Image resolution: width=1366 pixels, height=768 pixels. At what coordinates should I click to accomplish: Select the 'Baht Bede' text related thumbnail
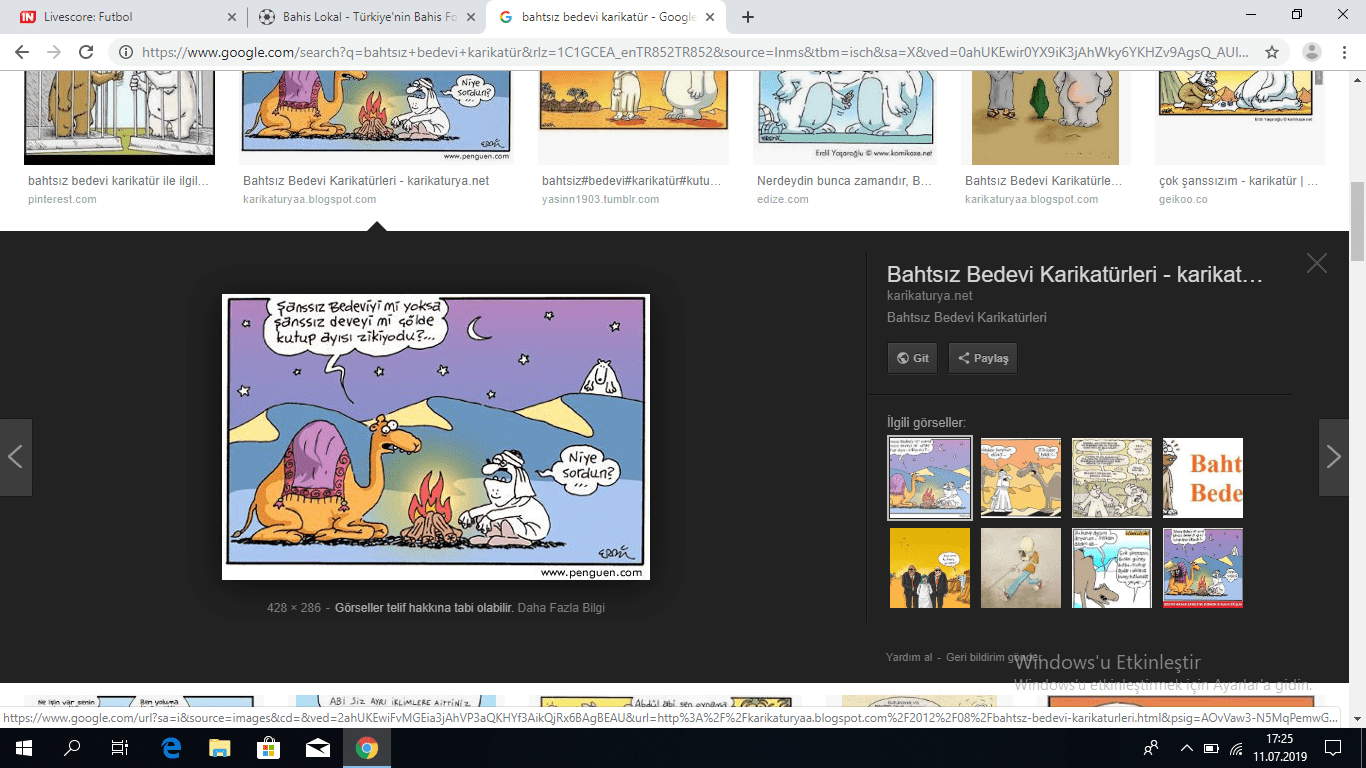(x=1203, y=478)
